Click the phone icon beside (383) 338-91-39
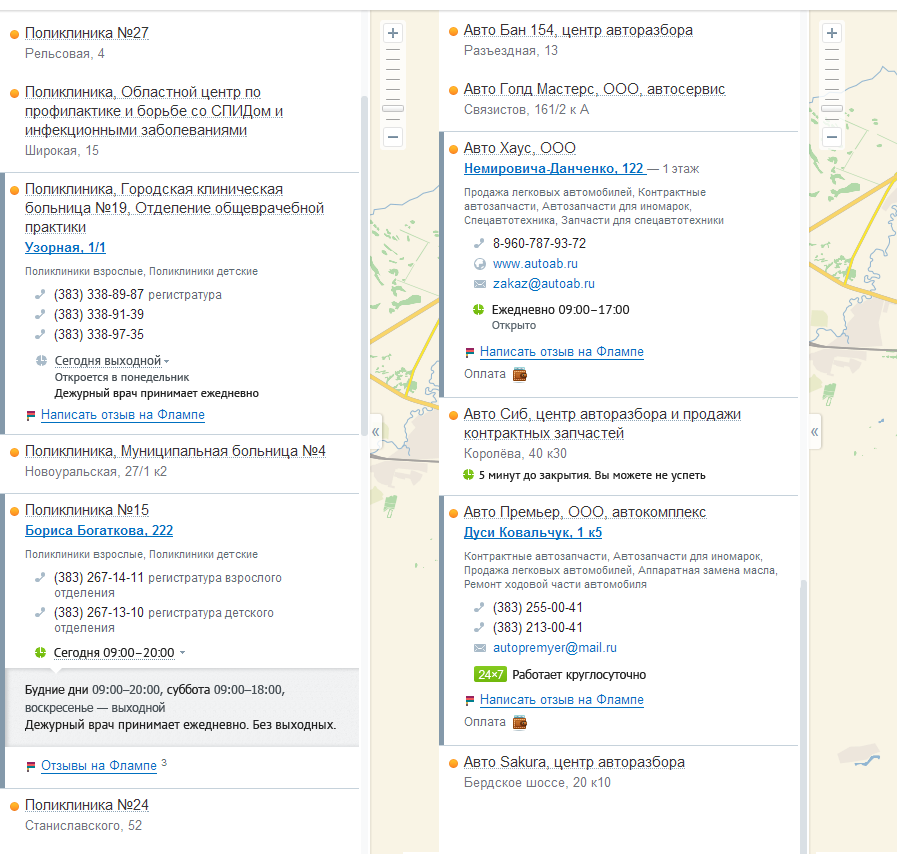The width and height of the screenshot is (897, 854). (x=40, y=315)
